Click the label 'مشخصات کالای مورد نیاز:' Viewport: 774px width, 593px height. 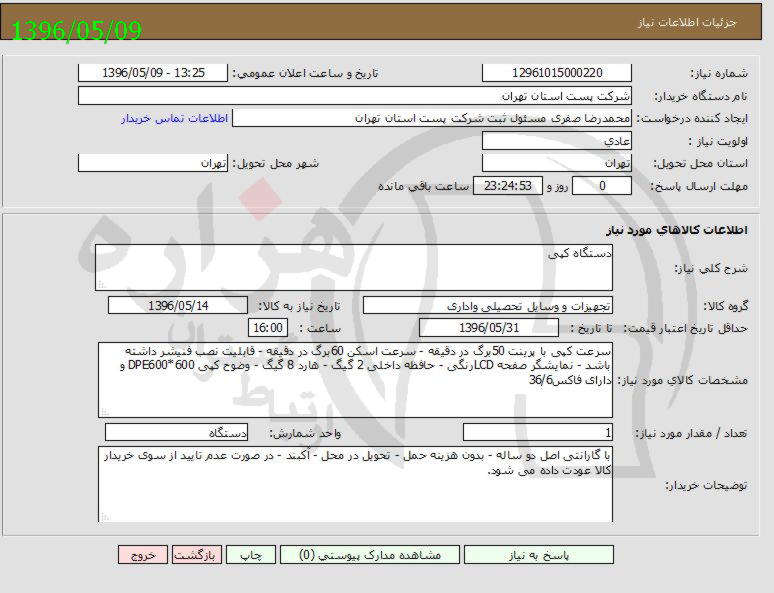(x=685, y=380)
